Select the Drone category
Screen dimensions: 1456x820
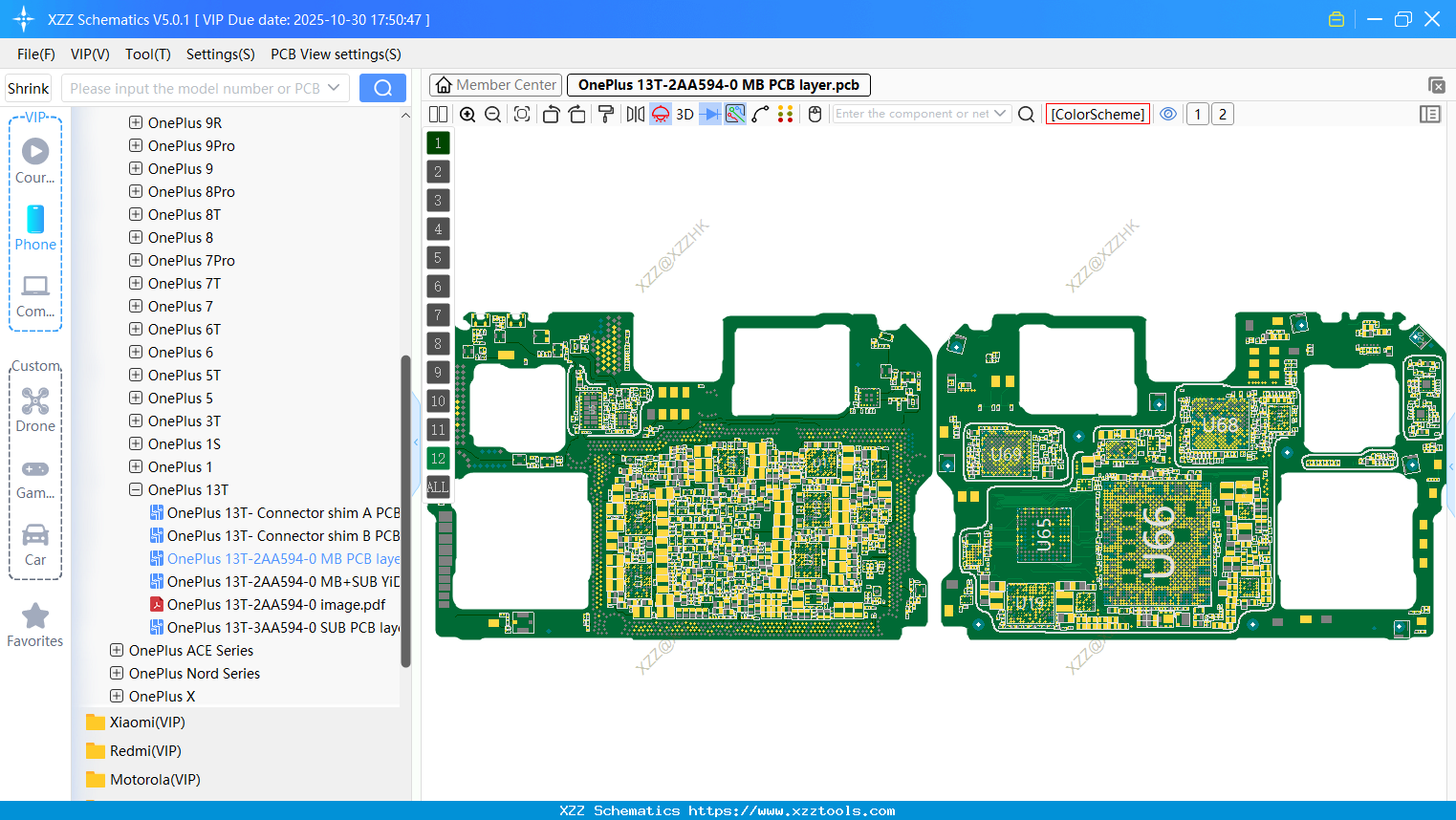pos(35,410)
